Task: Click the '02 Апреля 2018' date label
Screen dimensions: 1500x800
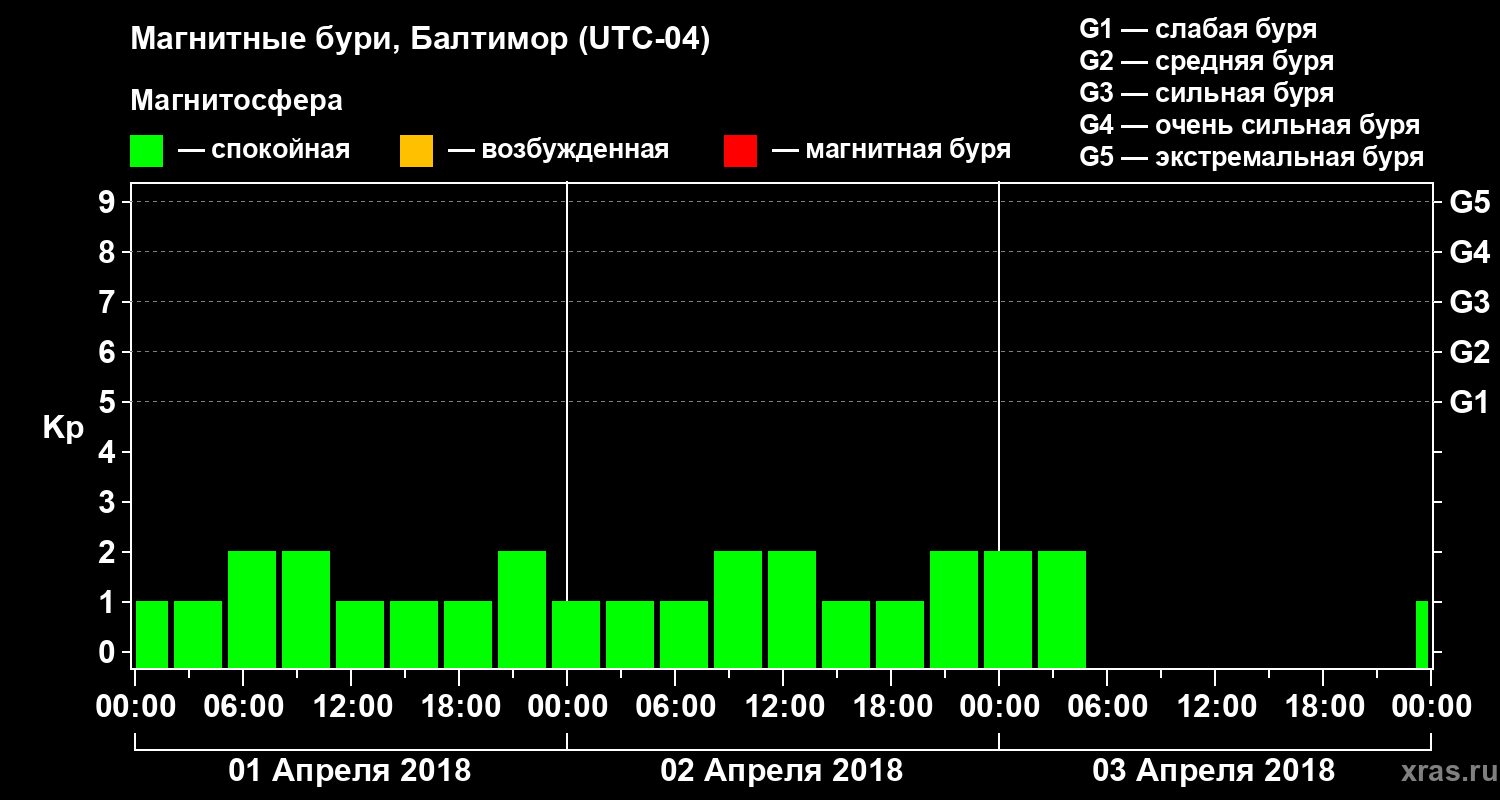Action: 782,771
